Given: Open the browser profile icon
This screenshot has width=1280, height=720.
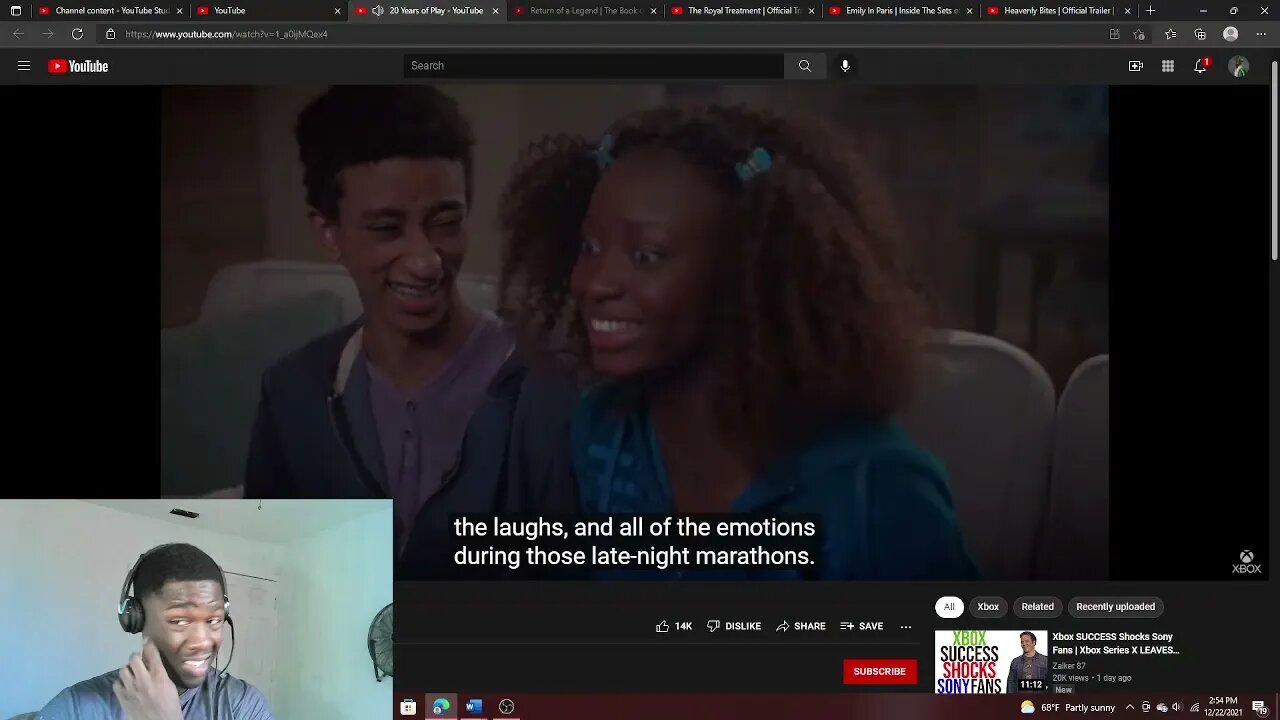Looking at the screenshot, I should click(1231, 34).
